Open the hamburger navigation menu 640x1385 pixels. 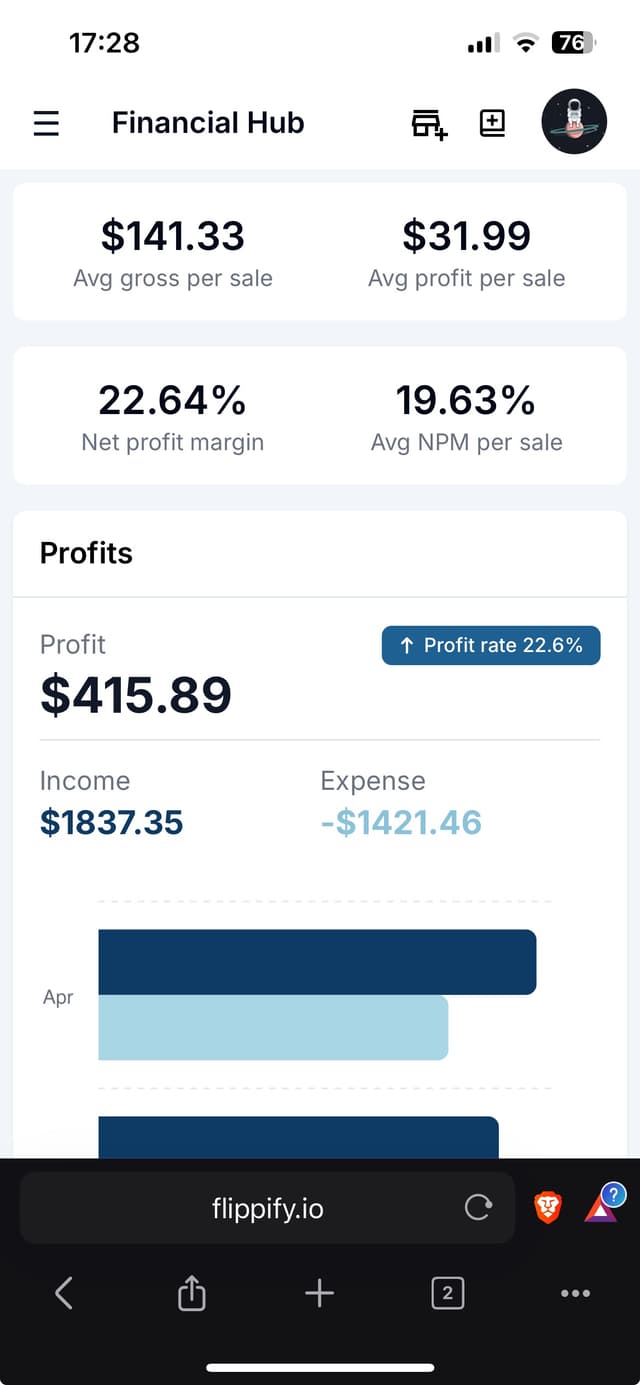46,122
